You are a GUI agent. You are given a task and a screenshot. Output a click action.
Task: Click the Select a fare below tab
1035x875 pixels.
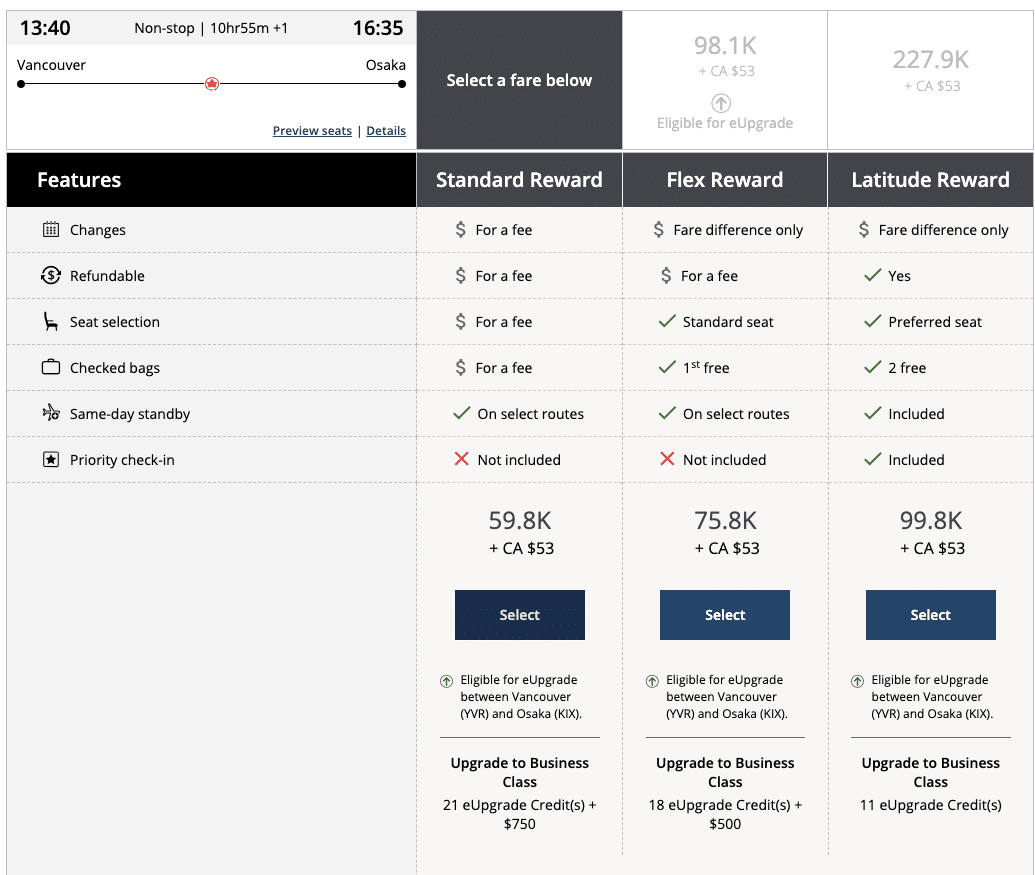[x=519, y=80]
